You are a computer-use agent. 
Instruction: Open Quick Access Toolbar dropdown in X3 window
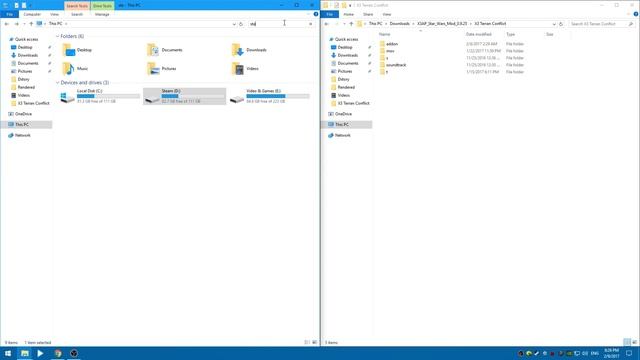(350, 5)
